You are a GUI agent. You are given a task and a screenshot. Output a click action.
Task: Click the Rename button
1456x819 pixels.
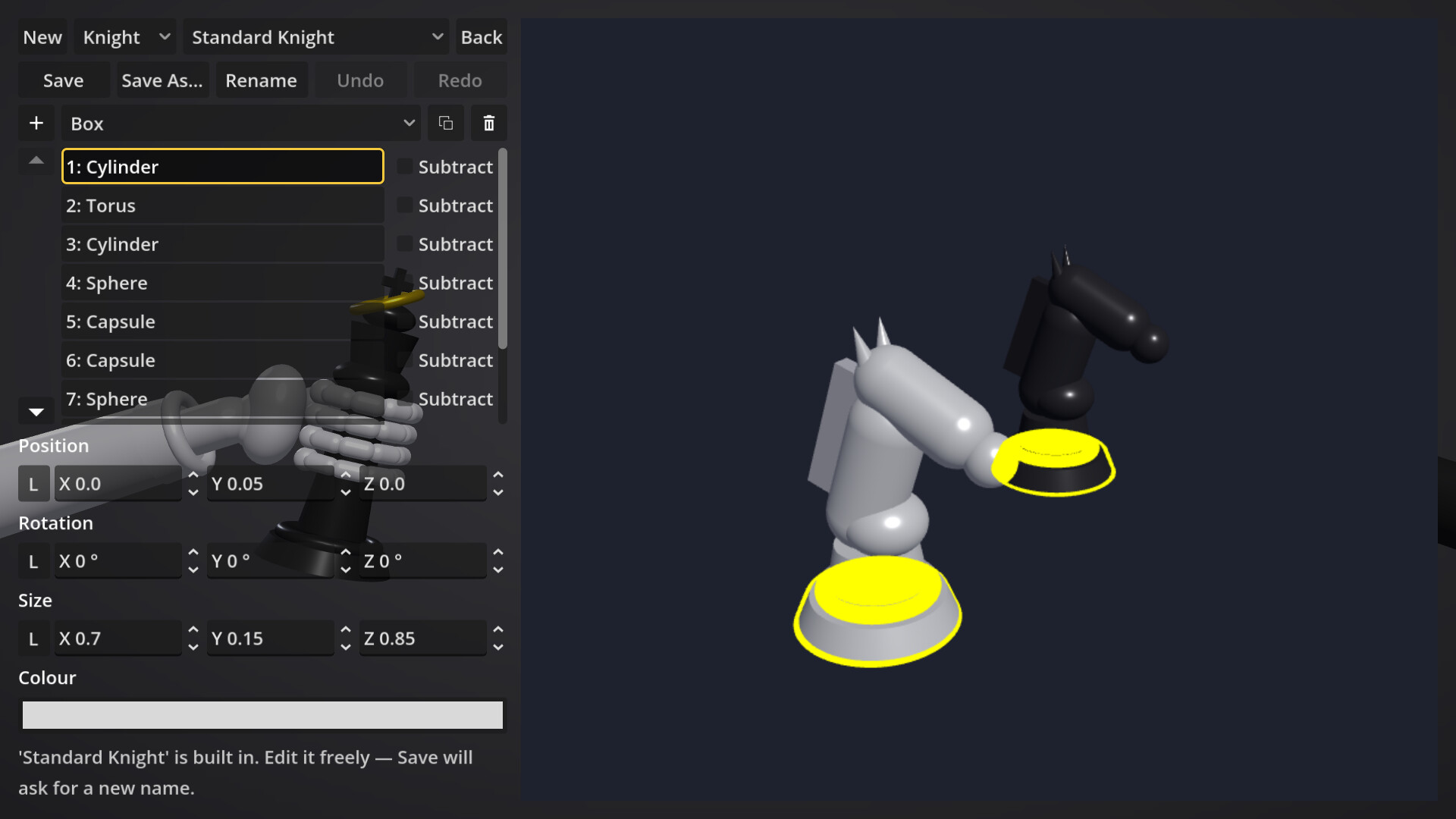[x=261, y=80]
